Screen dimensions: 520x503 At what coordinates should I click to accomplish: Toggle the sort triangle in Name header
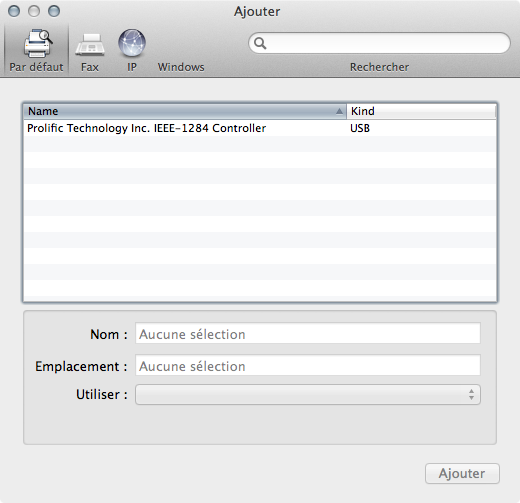pyautogui.click(x=339, y=111)
